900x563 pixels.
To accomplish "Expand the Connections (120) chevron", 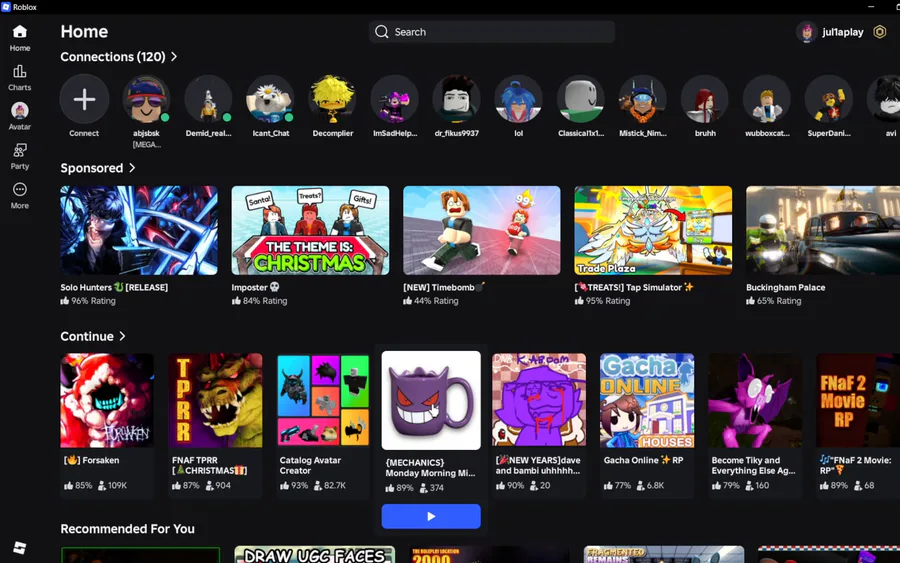I will coord(174,56).
